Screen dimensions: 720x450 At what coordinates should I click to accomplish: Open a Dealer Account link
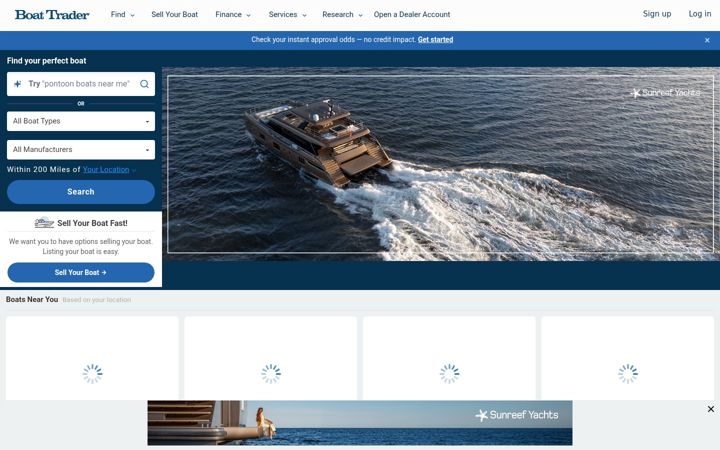coord(412,15)
